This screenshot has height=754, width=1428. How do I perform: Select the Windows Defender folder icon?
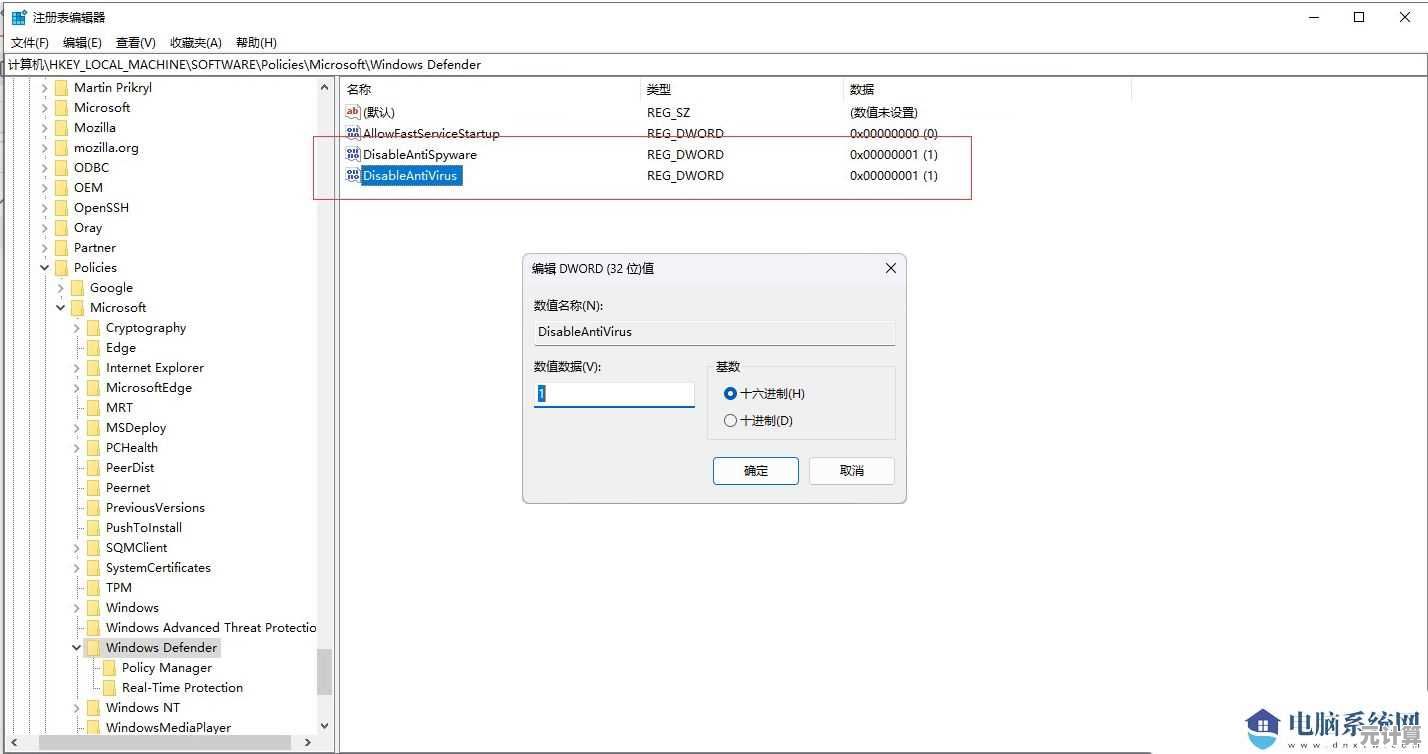(93, 648)
